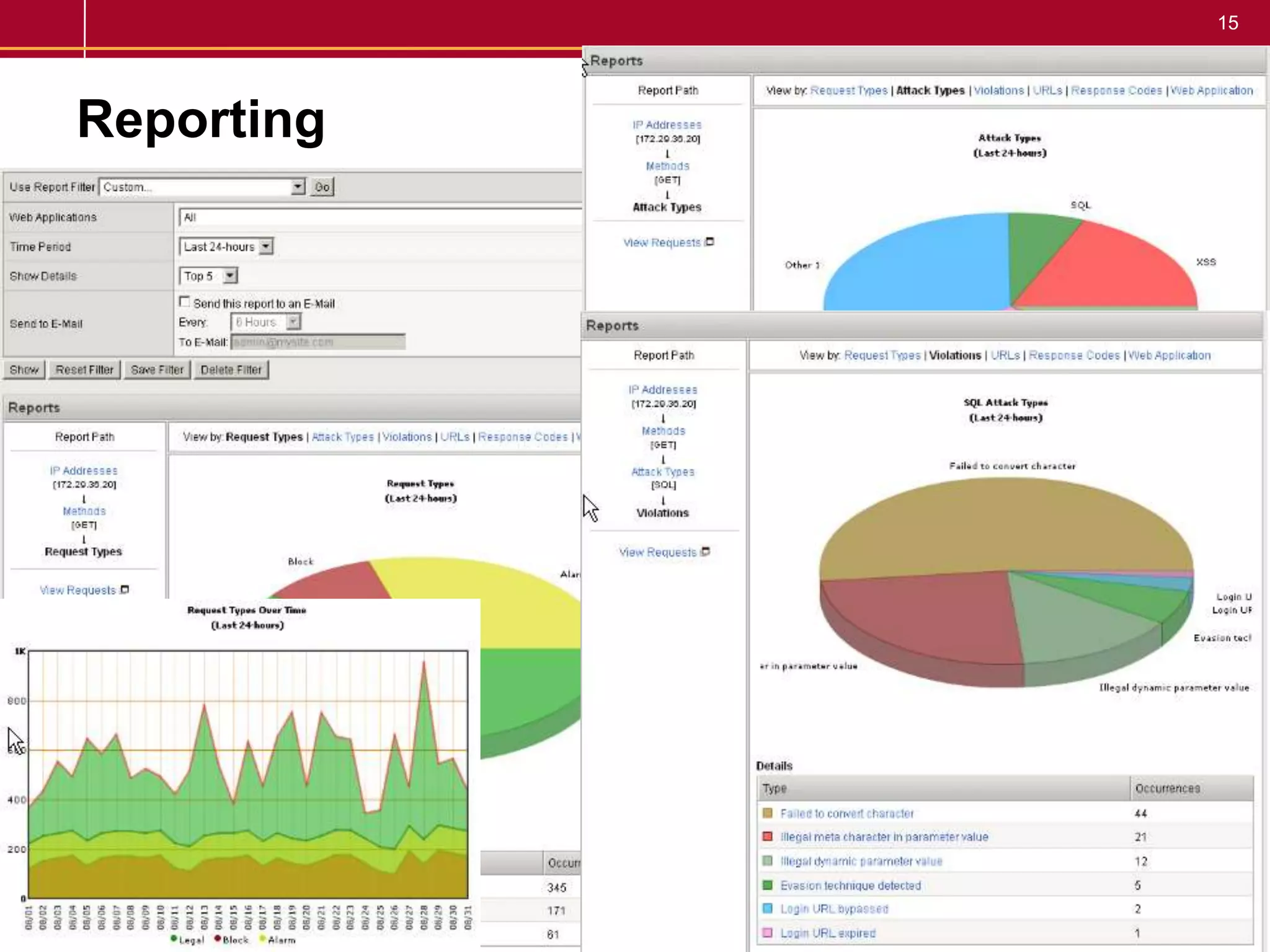Click red Illegal meta character legend square
The width and height of the screenshot is (1270, 952).
pyautogui.click(x=767, y=836)
